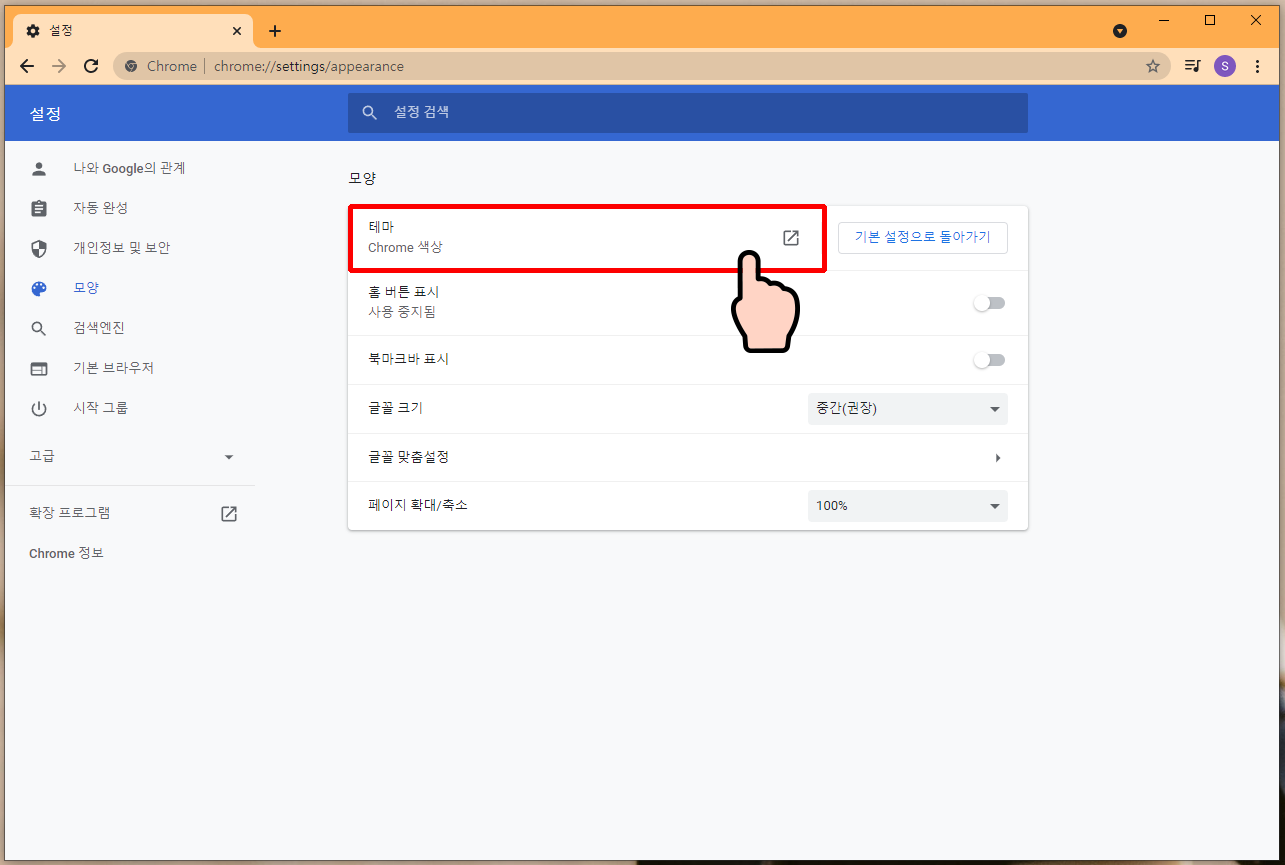Screen dimensions: 1285x865
Task: Reload the page with refresh icon
Action: 91,66
